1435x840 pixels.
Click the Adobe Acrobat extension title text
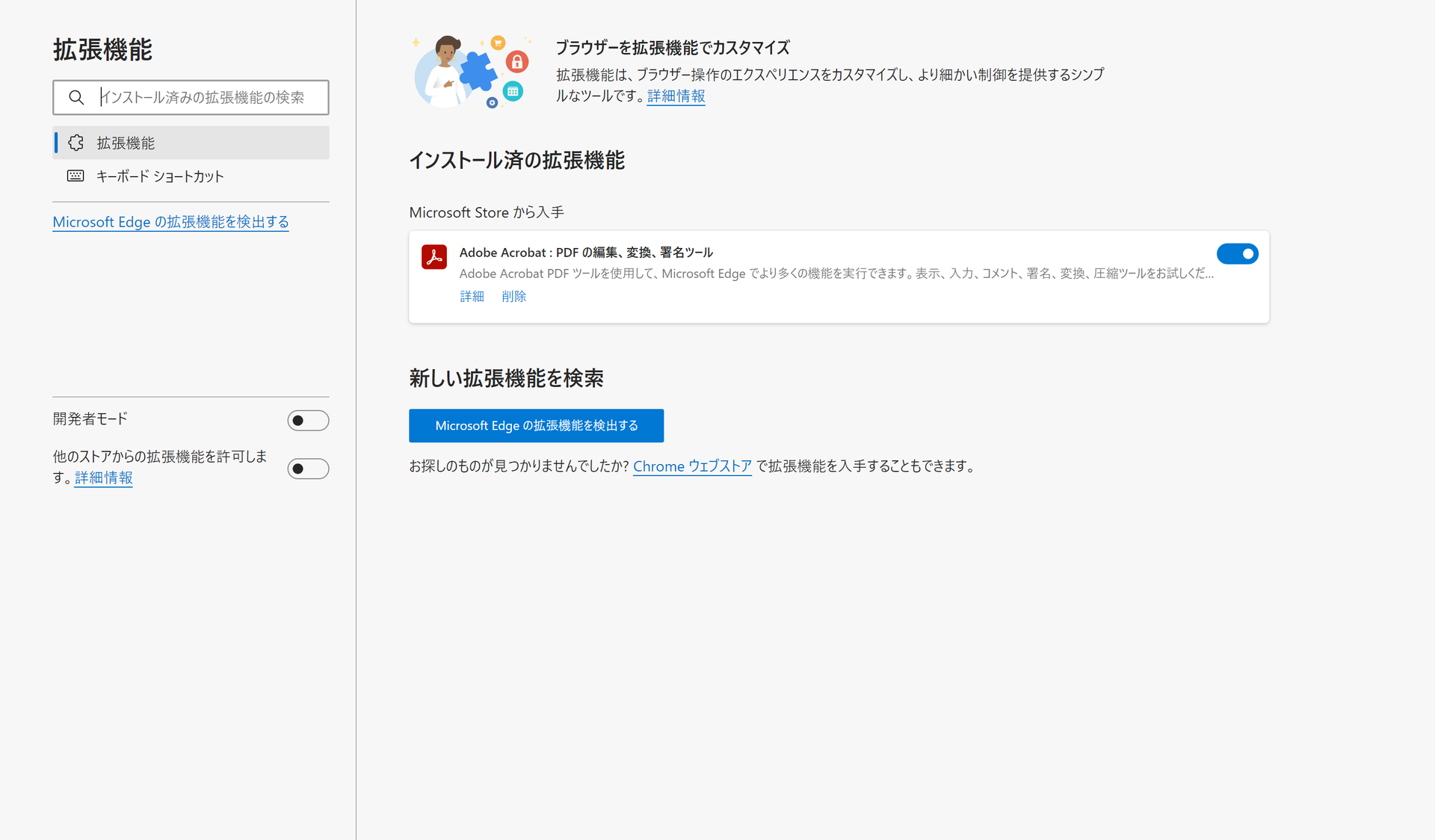click(586, 253)
